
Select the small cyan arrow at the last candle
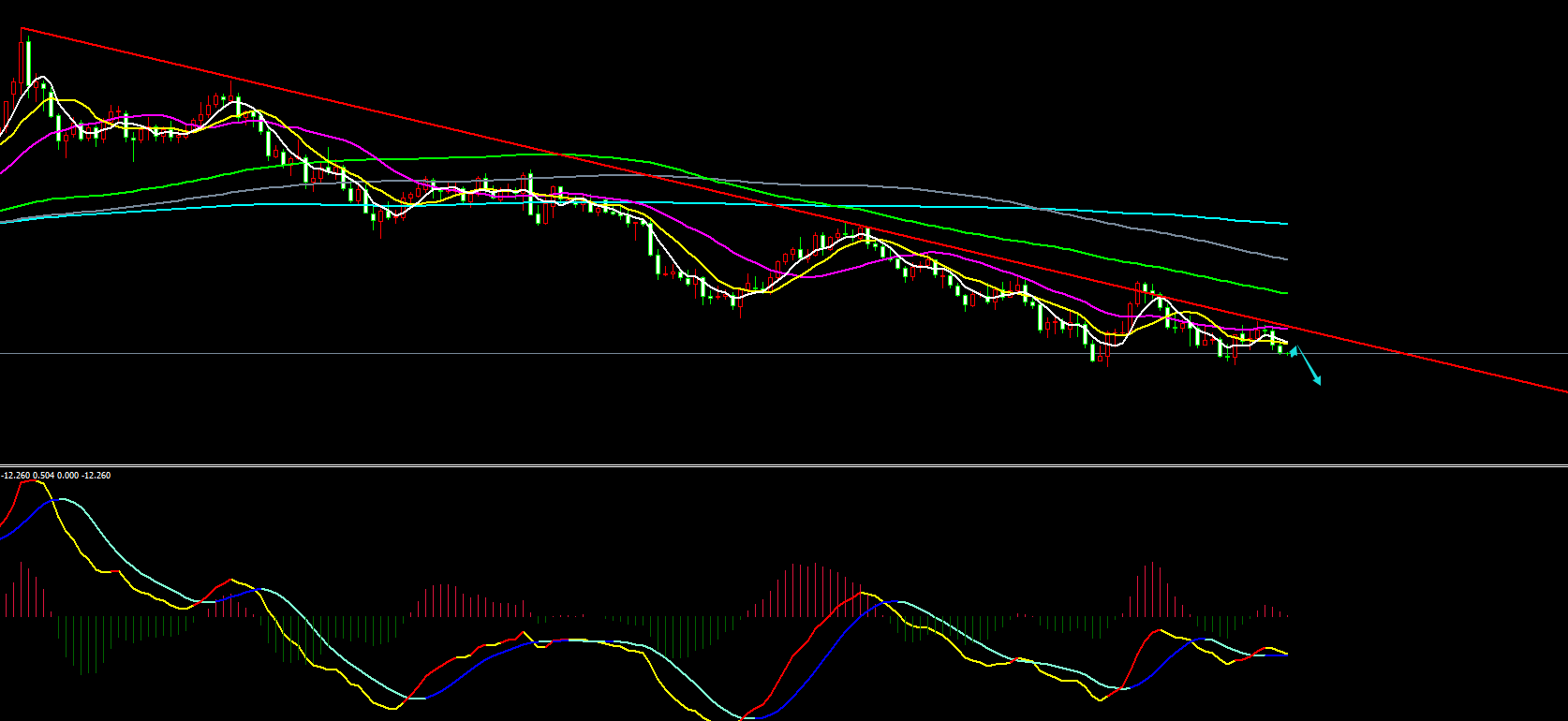click(1294, 351)
